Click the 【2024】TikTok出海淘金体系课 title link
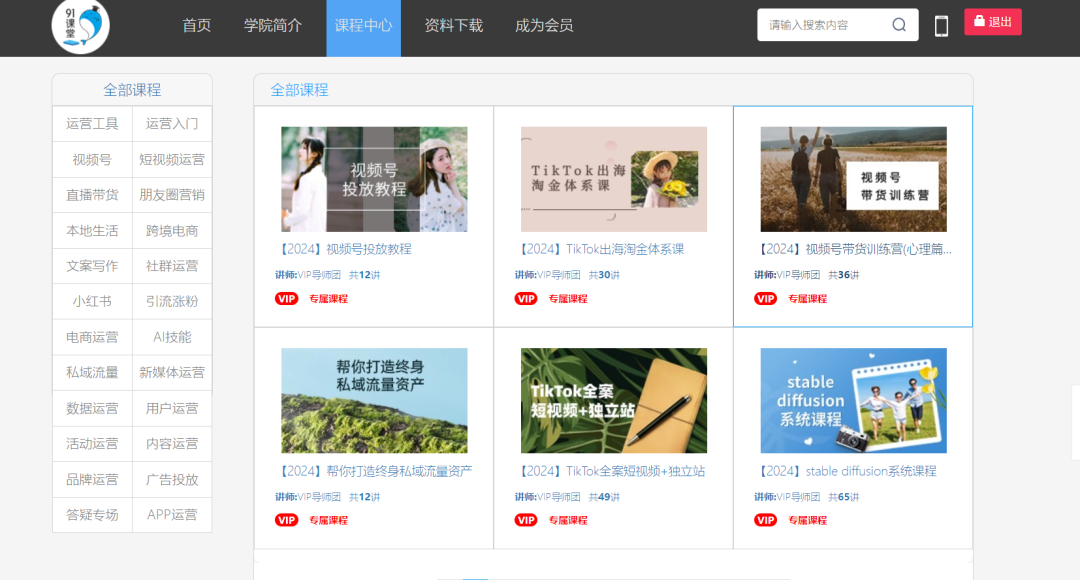This screenshot has height=580, width=1080. coord(600,249)
